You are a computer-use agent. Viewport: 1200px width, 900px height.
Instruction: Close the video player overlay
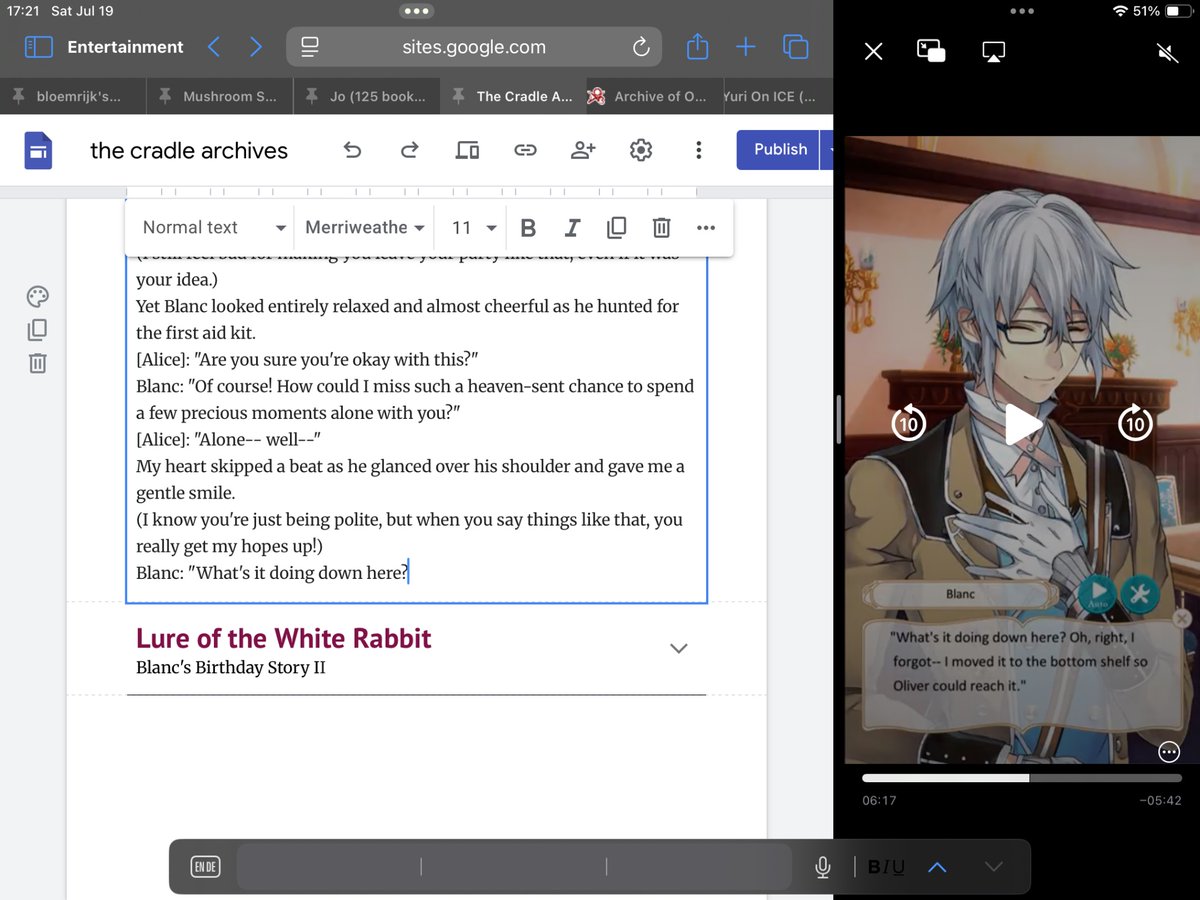point(873,51)
